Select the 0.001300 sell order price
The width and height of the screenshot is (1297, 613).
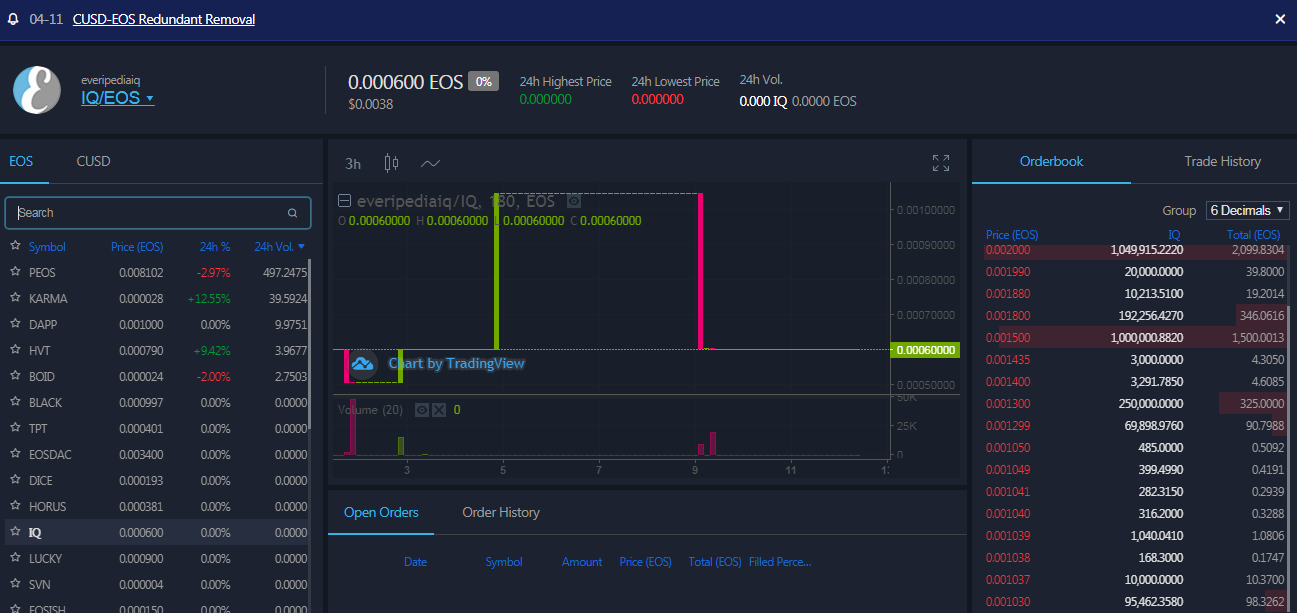(x=1006, y=404)
